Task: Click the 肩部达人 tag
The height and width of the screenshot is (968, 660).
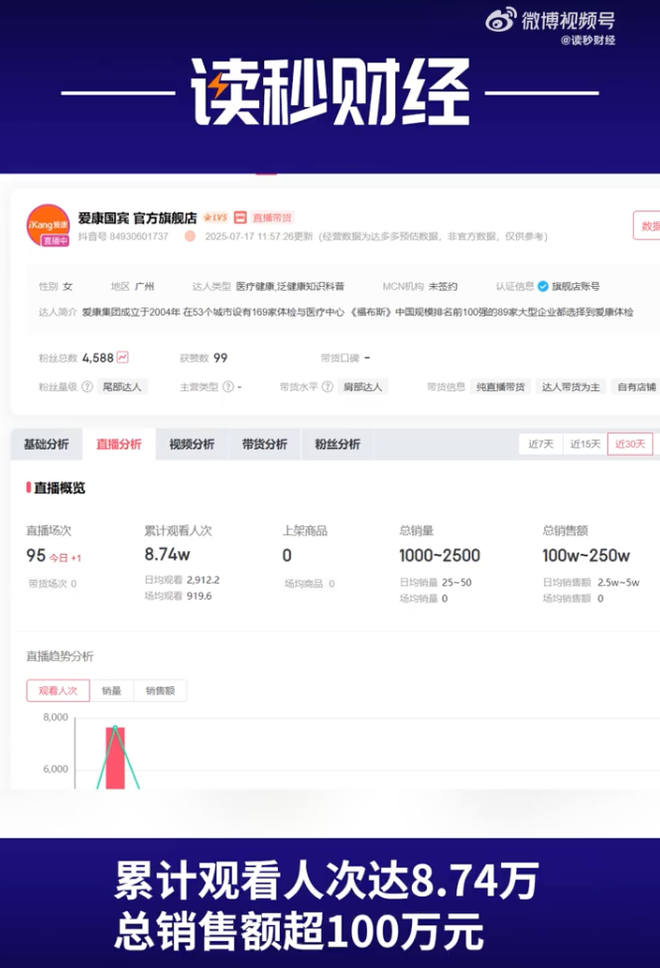Action: [x=362, y=386]
